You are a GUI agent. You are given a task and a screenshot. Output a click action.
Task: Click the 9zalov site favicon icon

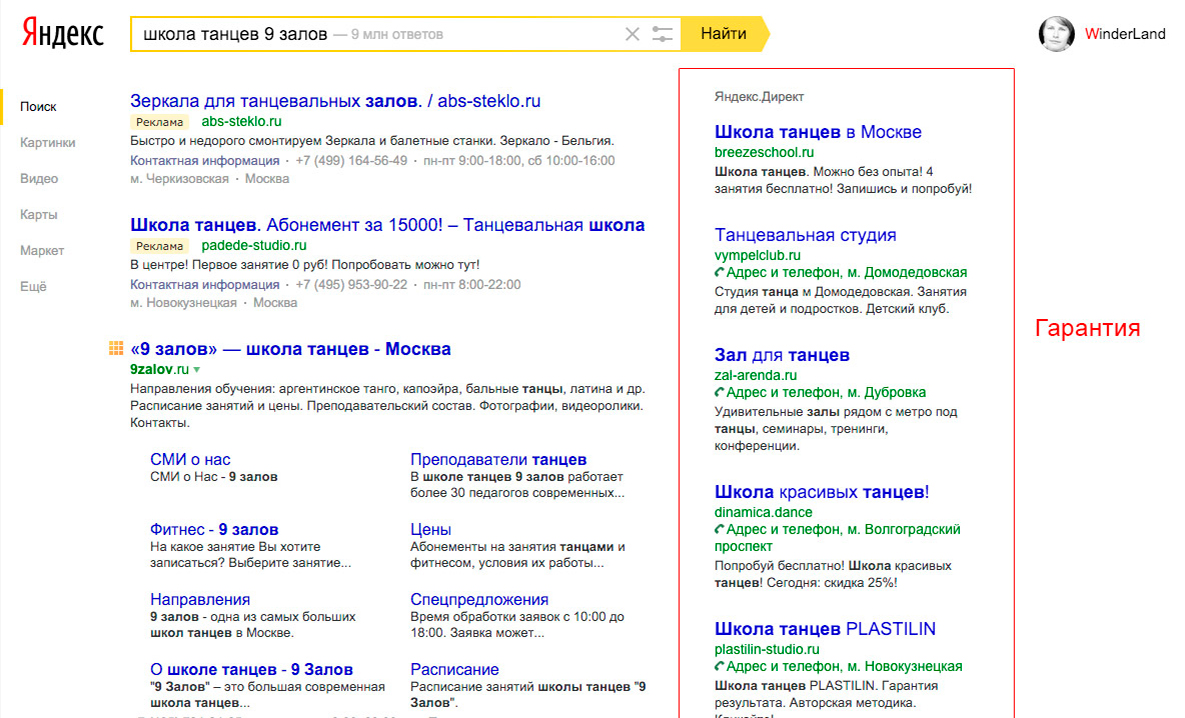(x=115, y=349)
